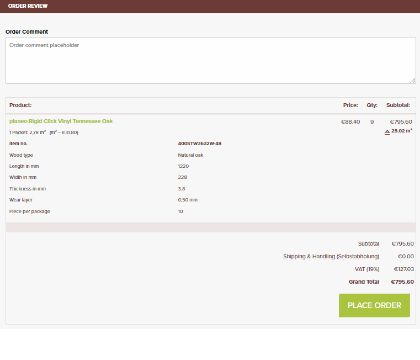
Task: Click the €0.00 shipping amount
Action: click(x=406, y=256)
